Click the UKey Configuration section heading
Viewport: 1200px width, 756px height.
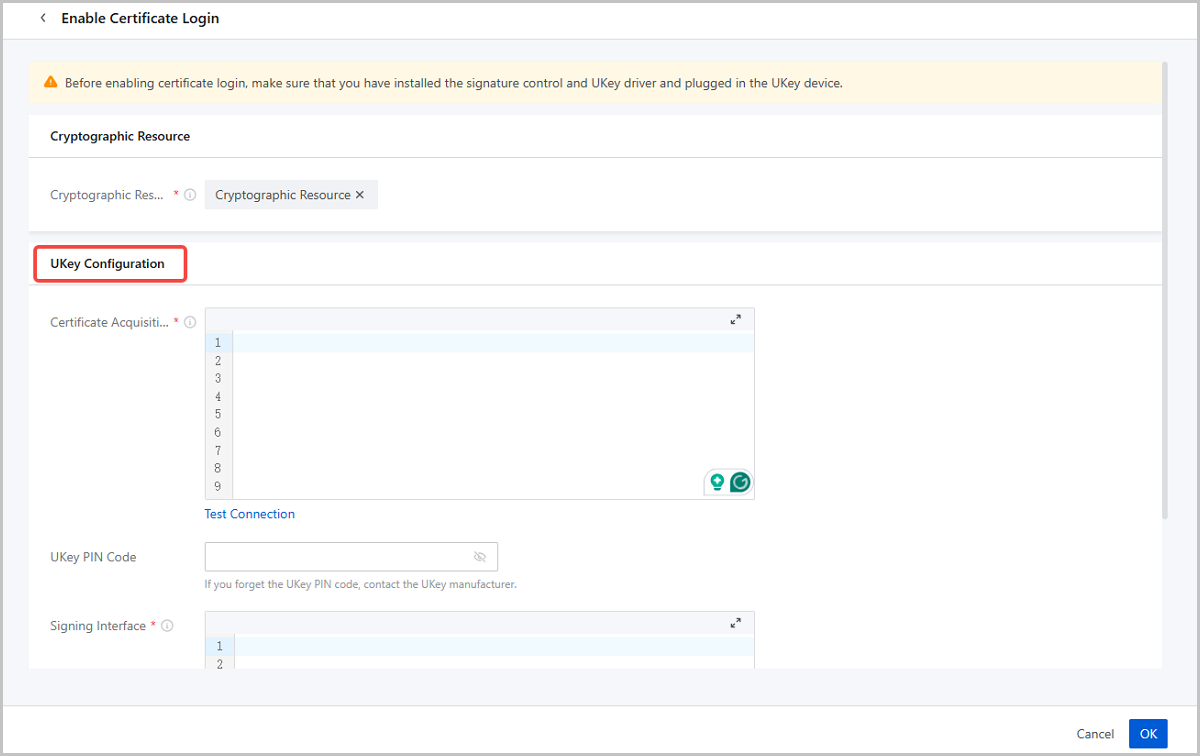[107, 264]
